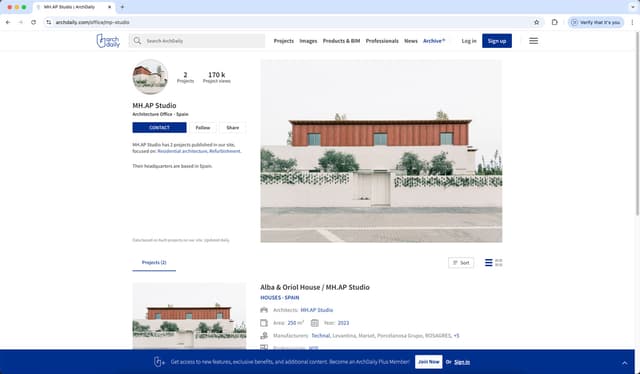Follow the MH.AP Studio office
This screenshot has width=640, height=374.
pyautogui.click(x=203, y=127)
